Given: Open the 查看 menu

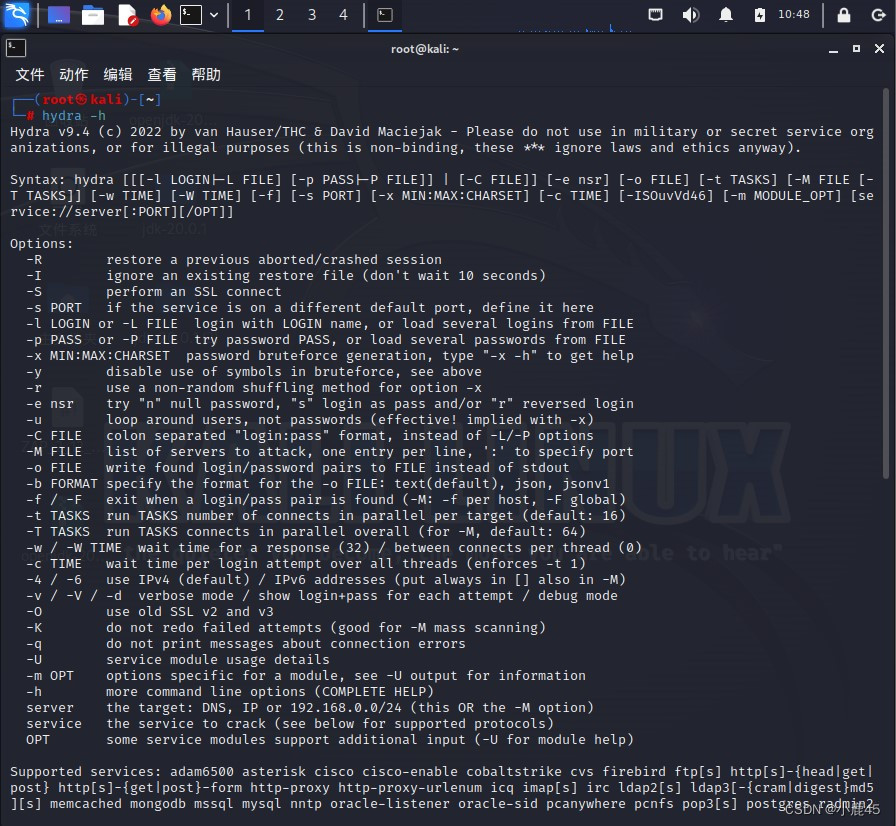Looking at the screenshot, I should click(162, 75).
